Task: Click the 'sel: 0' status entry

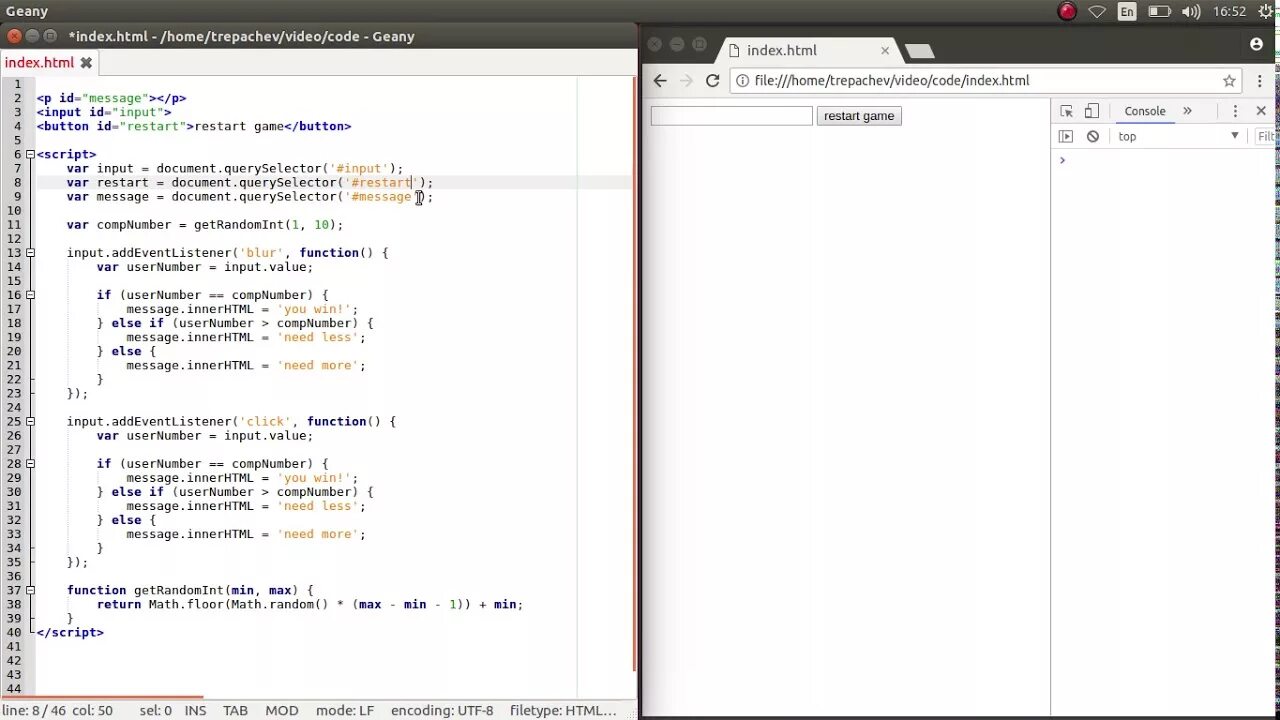Action: point(156,710)
